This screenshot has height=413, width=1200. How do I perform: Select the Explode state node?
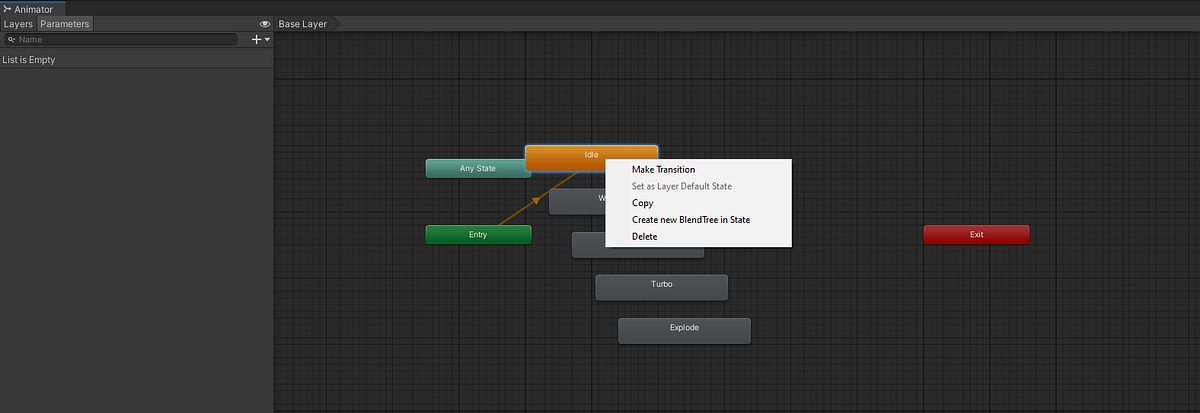684,331
